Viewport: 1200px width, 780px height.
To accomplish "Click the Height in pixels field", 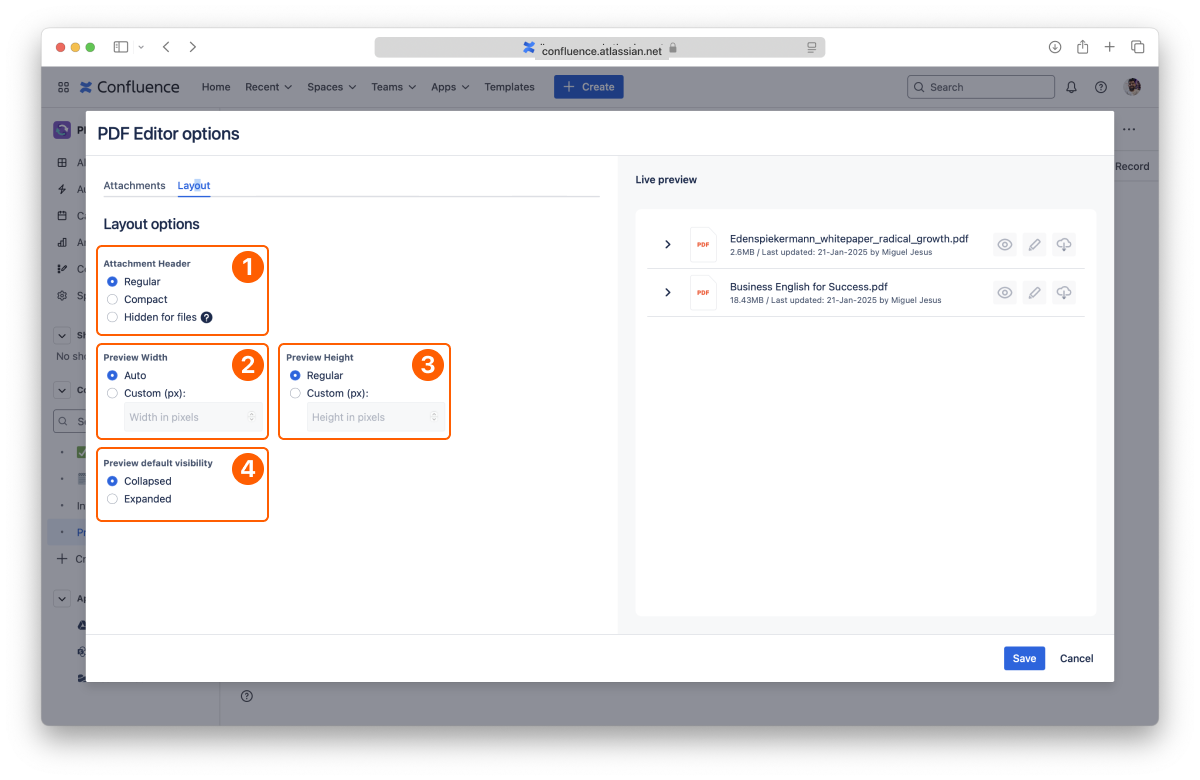I will point(376,417).
